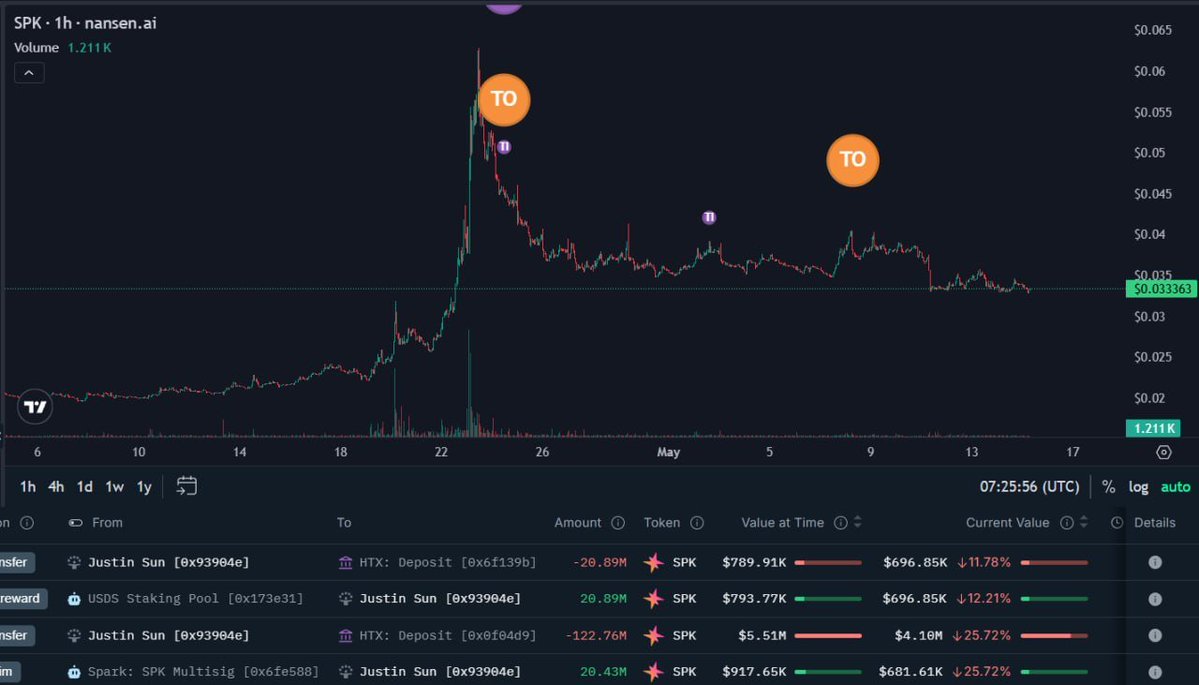
Task: Click the 12.21% change value
Action: [x=984, y=599]
